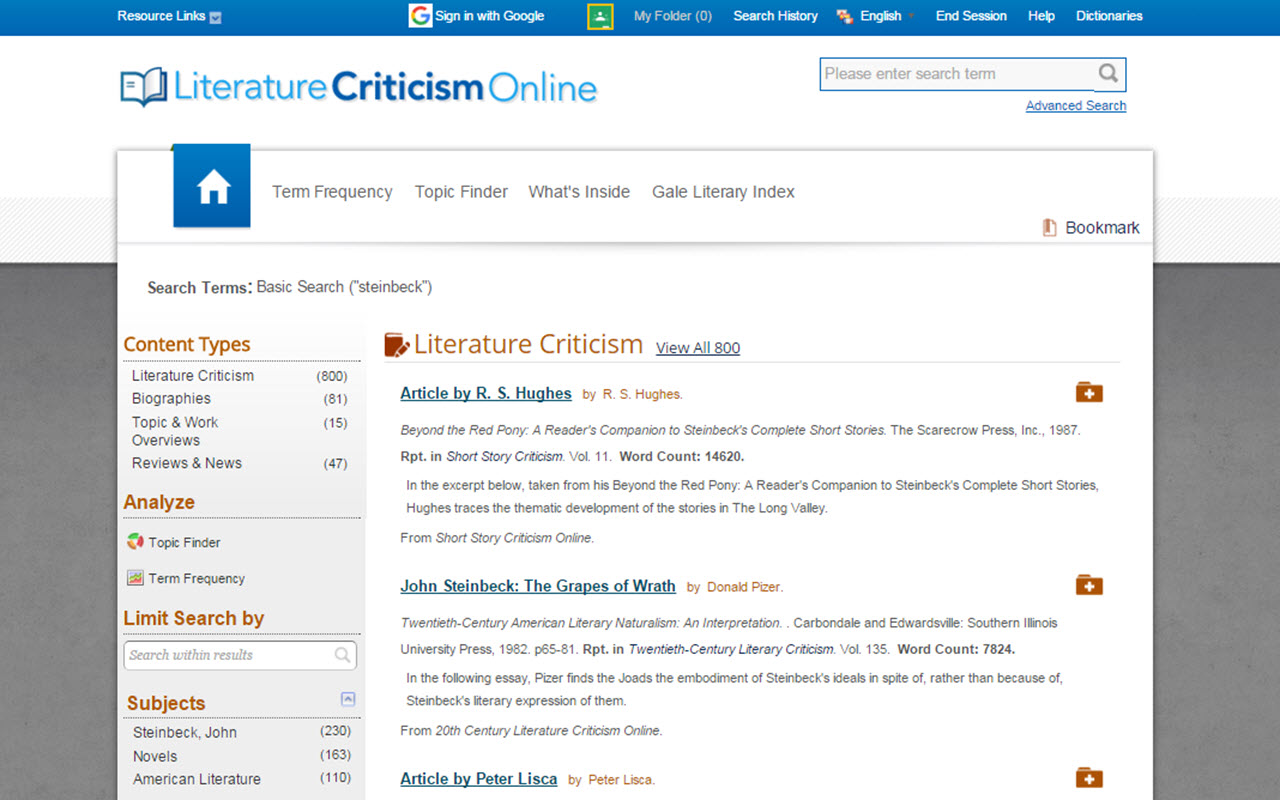Click End Session
The image size is (1280, 800).
(971, 16)
